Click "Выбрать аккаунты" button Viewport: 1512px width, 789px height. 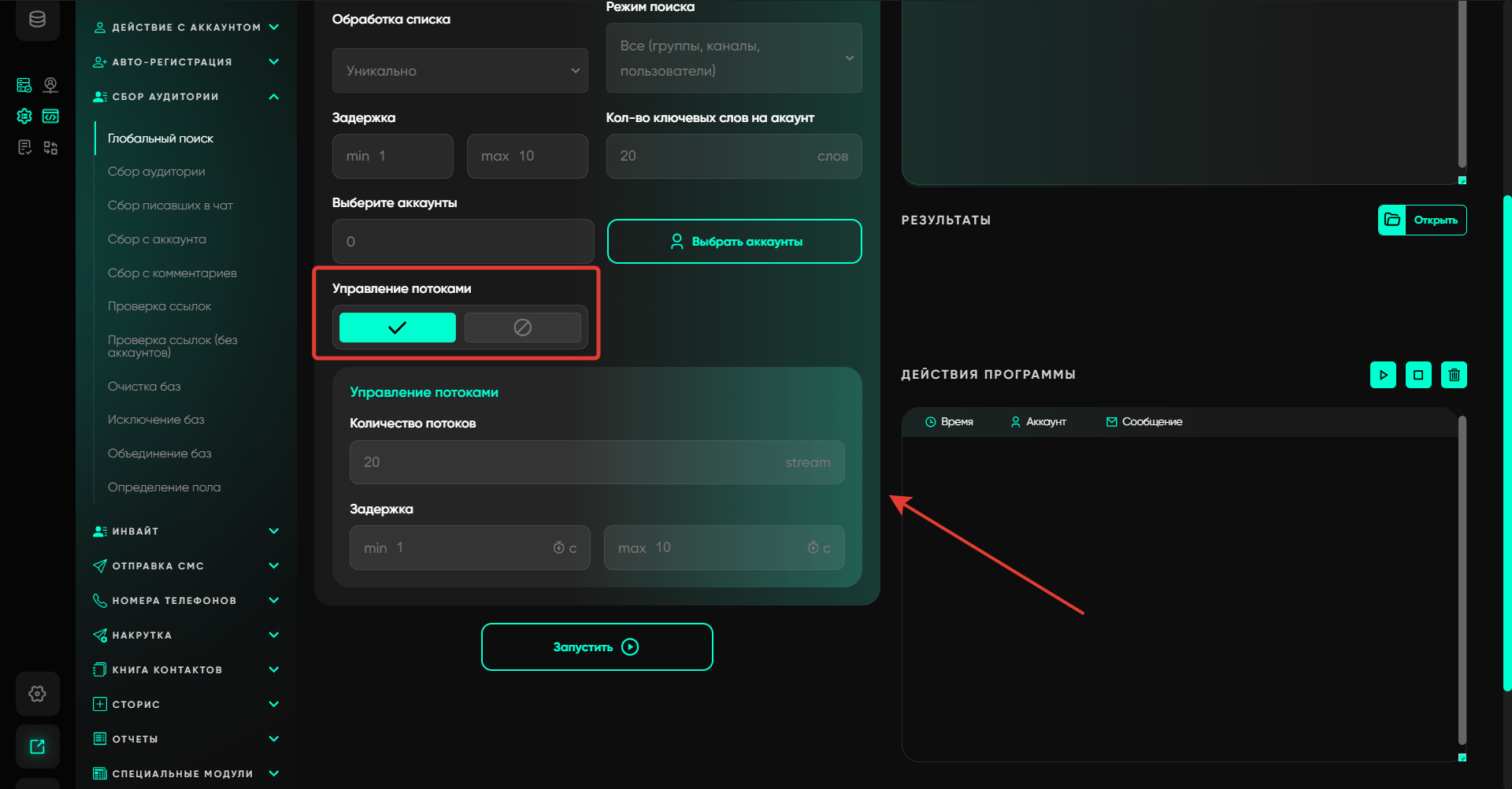tap(734, 242)
